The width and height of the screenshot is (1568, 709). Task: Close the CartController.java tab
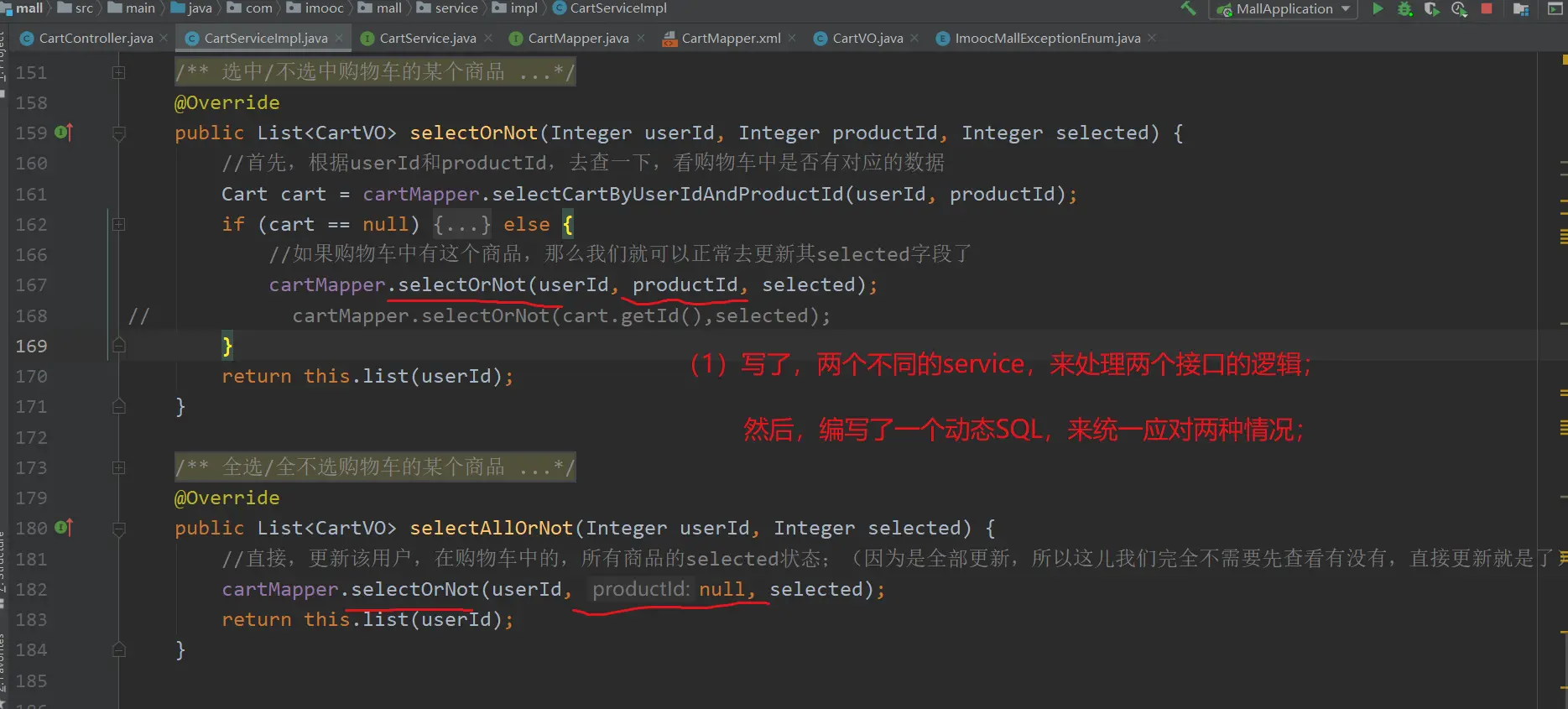pos(164,38)
